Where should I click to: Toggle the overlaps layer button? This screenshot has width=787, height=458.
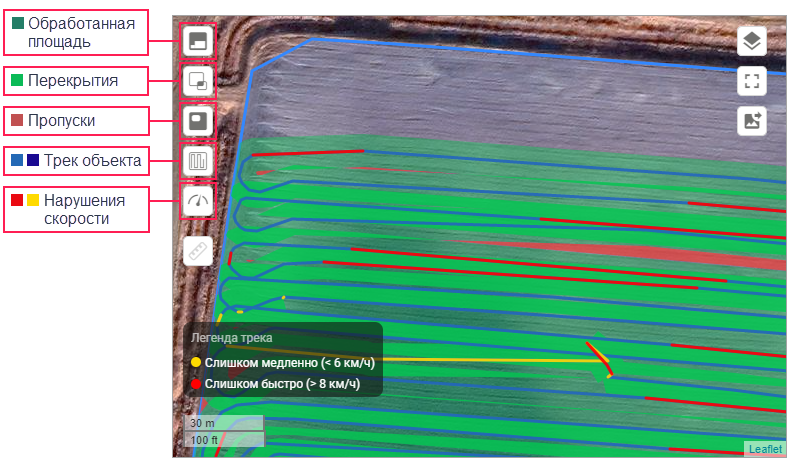[x=198, y=81]
